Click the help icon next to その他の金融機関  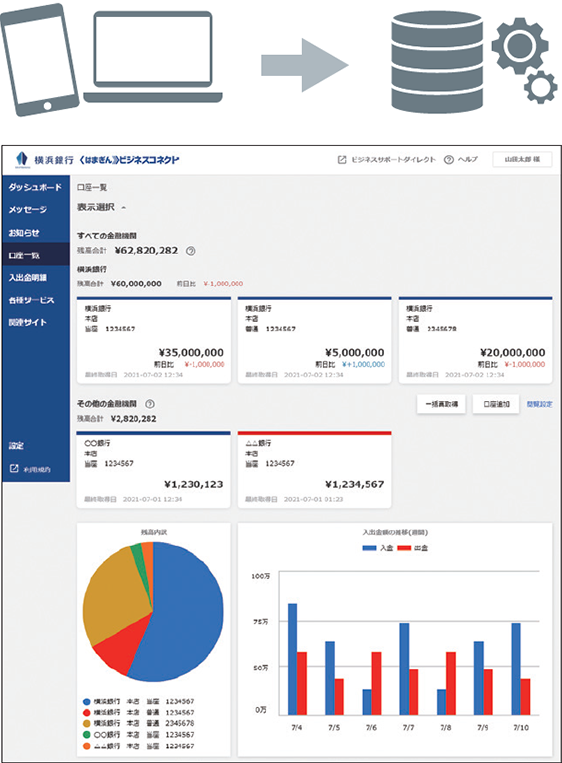[x=150, y=404]
